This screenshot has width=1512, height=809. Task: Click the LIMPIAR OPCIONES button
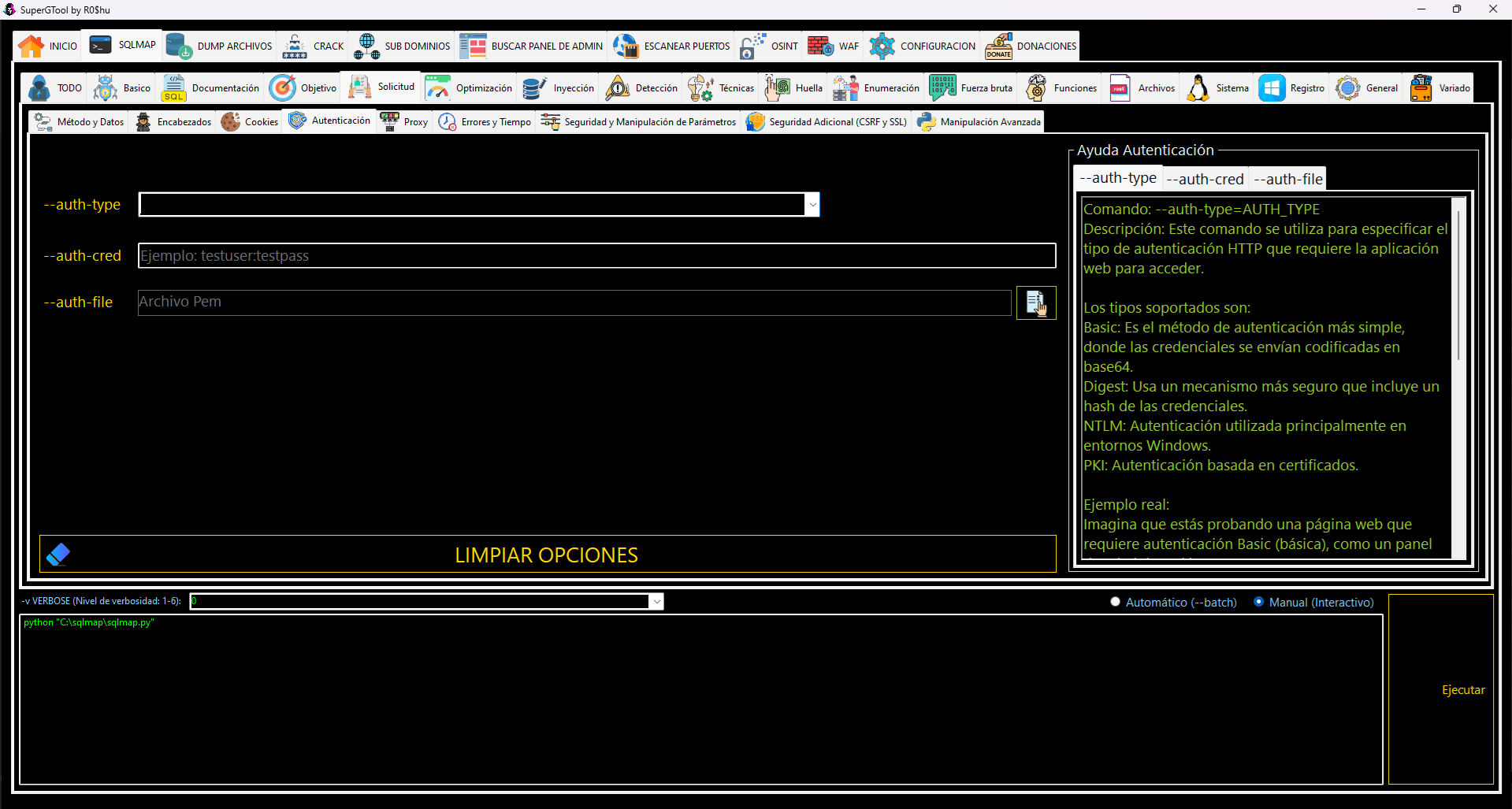(548, 555)
